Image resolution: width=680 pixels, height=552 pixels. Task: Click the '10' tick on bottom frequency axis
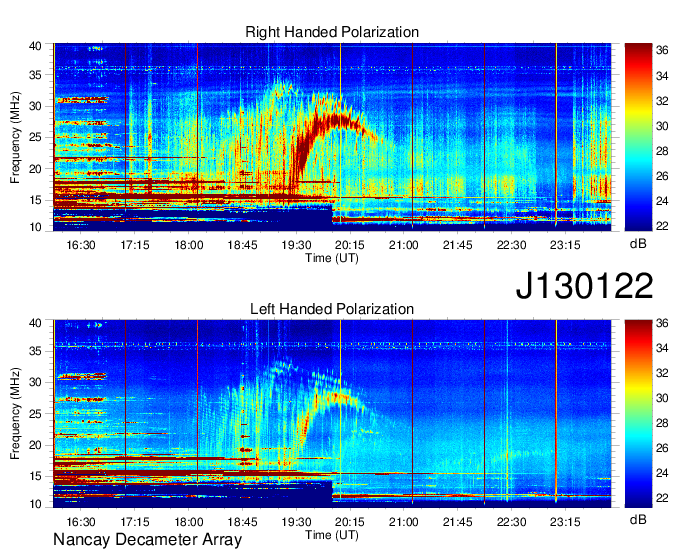(36, 504)
